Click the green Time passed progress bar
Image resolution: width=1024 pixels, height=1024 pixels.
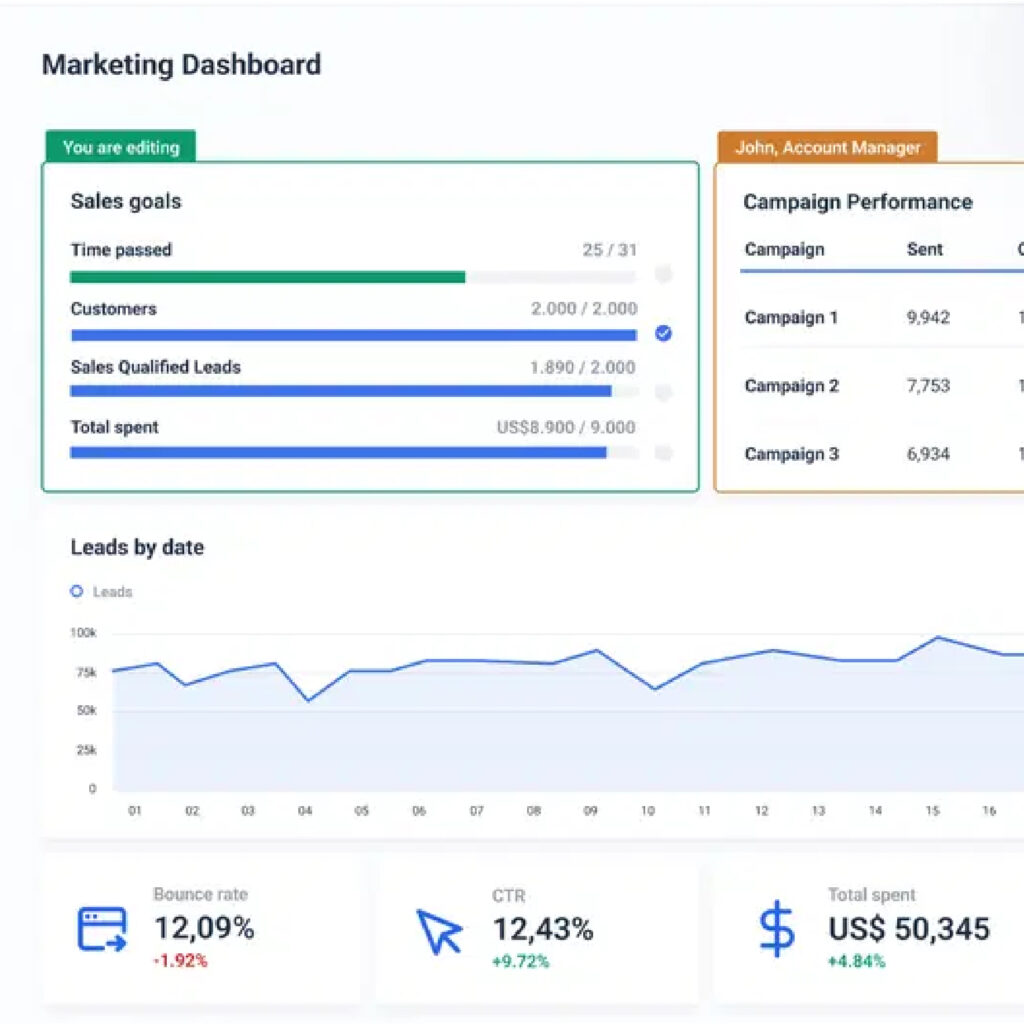tap(267, 277)
